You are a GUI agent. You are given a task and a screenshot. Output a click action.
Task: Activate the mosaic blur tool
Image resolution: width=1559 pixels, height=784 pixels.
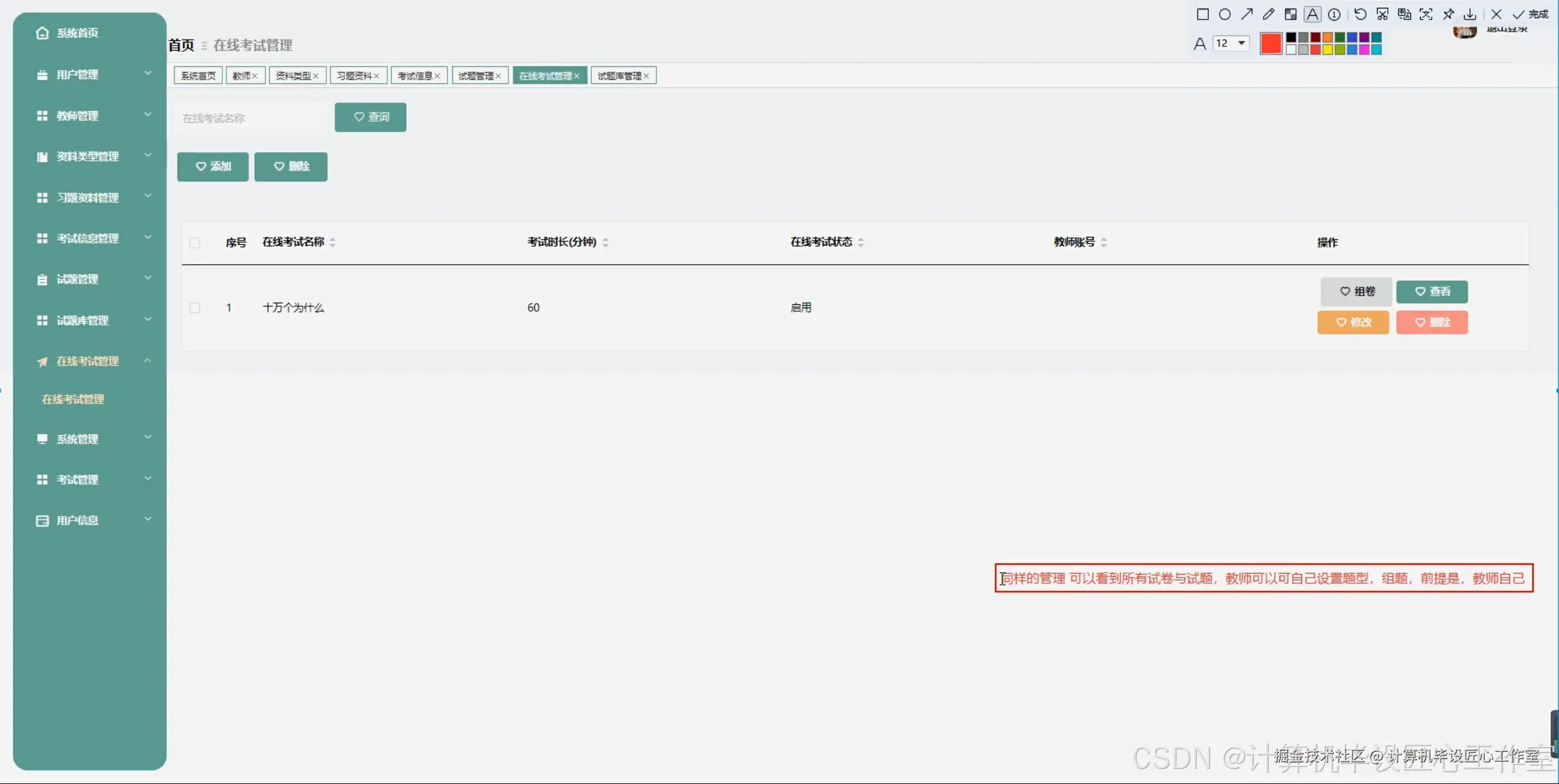tap(1290, 14)
